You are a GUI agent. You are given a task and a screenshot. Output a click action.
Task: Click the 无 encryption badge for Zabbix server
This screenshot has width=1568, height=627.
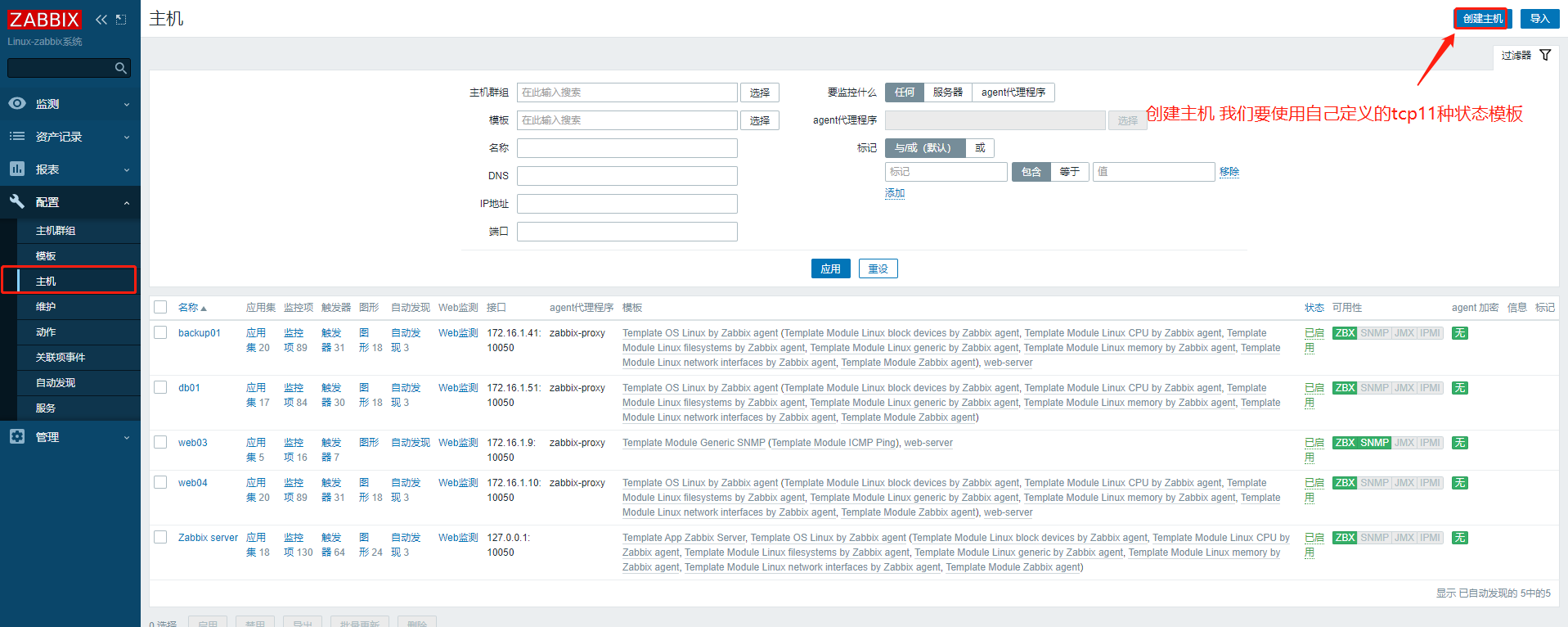(1460, 538)
